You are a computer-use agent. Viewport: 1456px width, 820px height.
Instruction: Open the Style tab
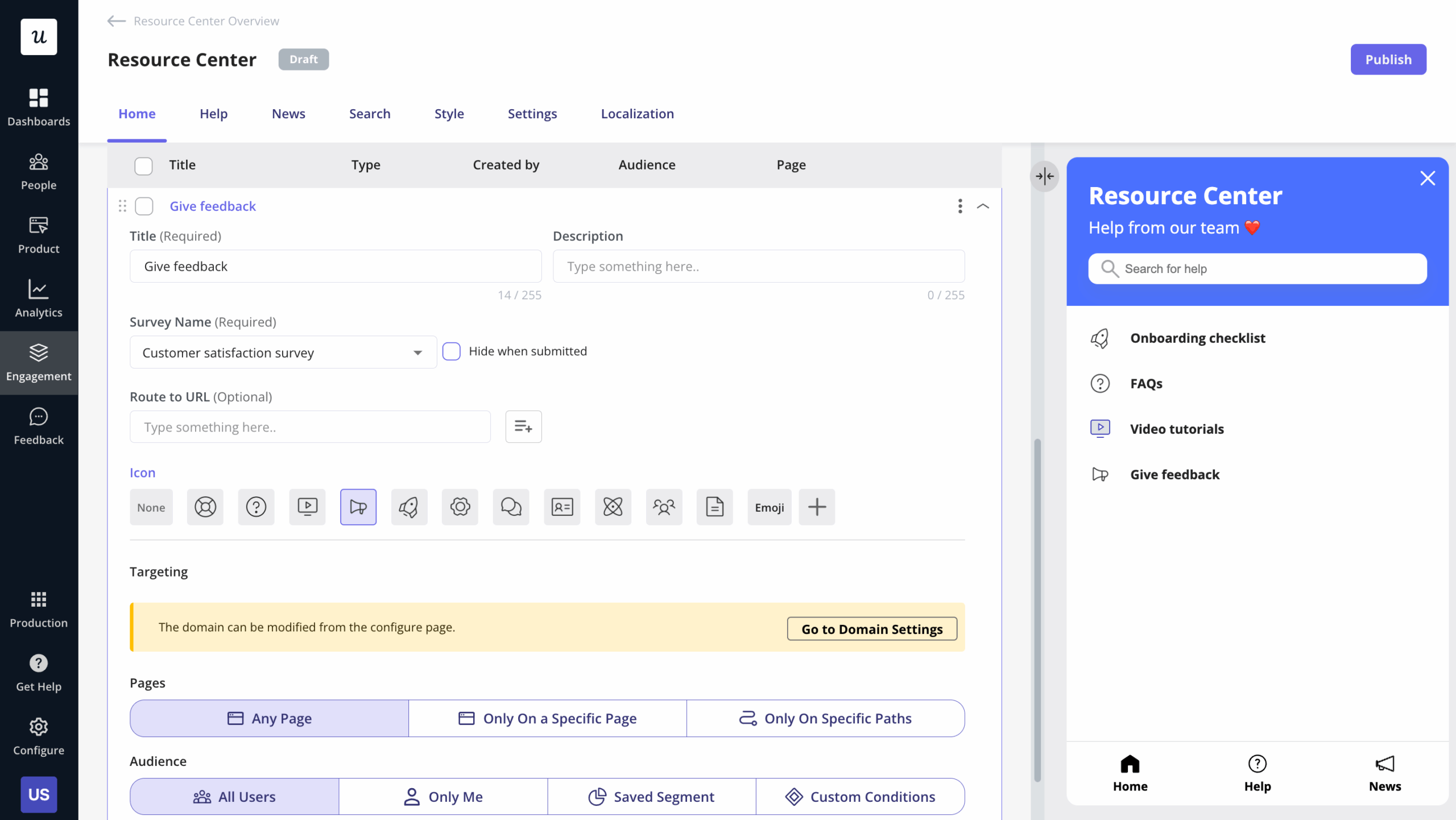[449, 113]
